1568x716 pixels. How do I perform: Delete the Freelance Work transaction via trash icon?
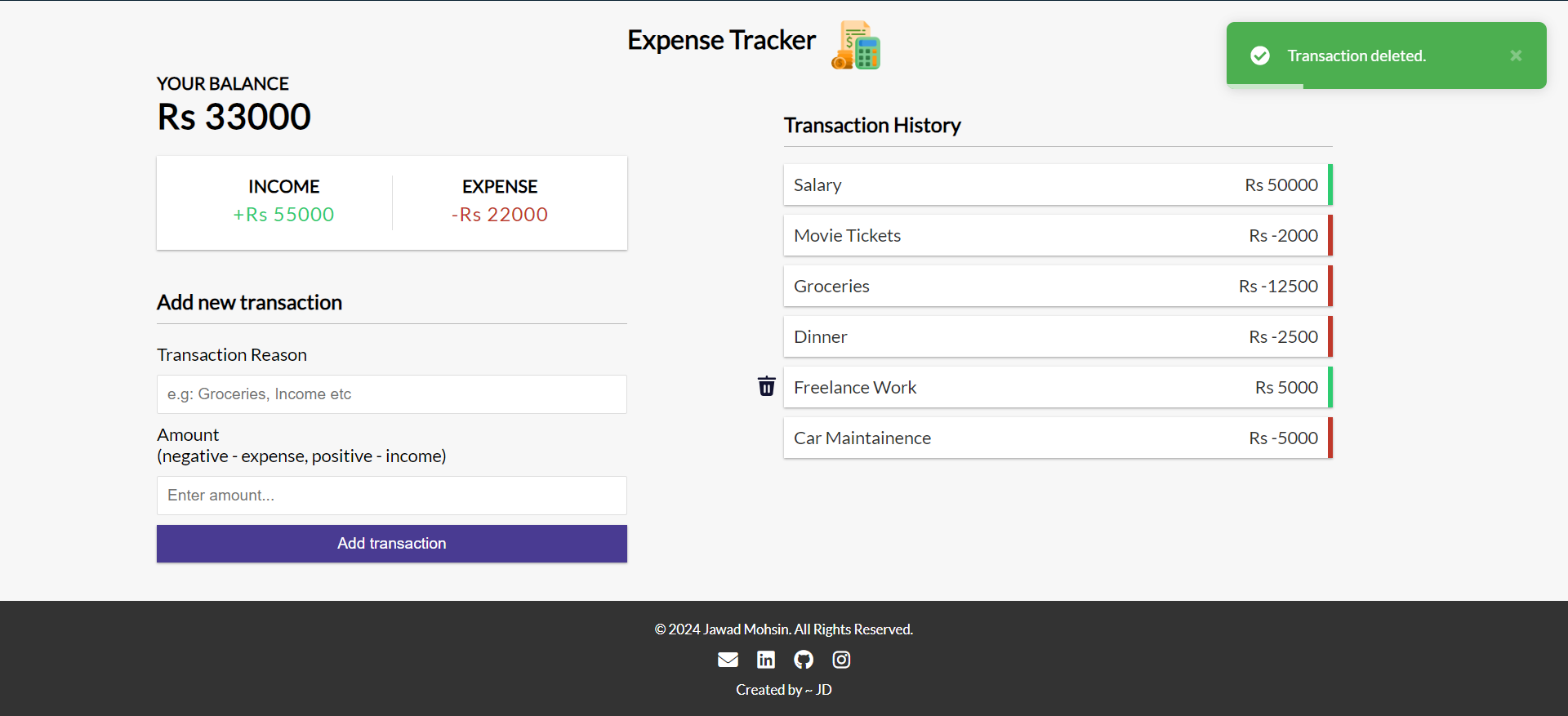pyautogui.click(x=766, y=386)
